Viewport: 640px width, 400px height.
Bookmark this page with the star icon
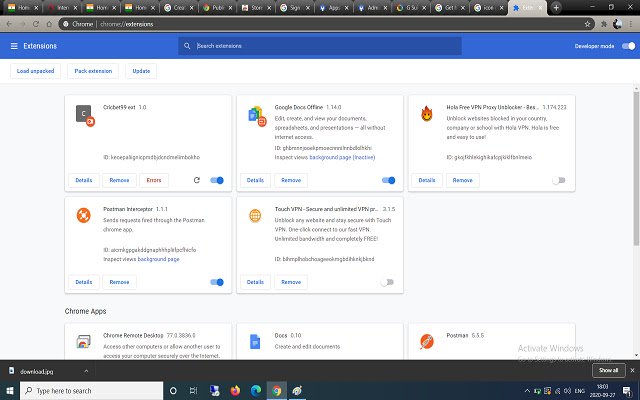coord(587,24)
